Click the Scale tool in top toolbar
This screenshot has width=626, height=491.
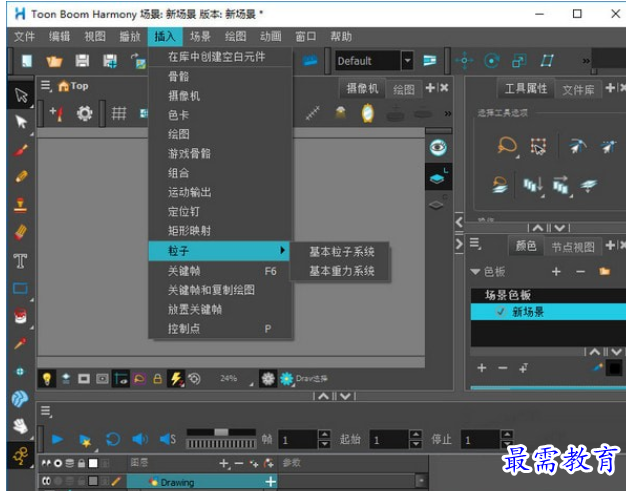519,61
